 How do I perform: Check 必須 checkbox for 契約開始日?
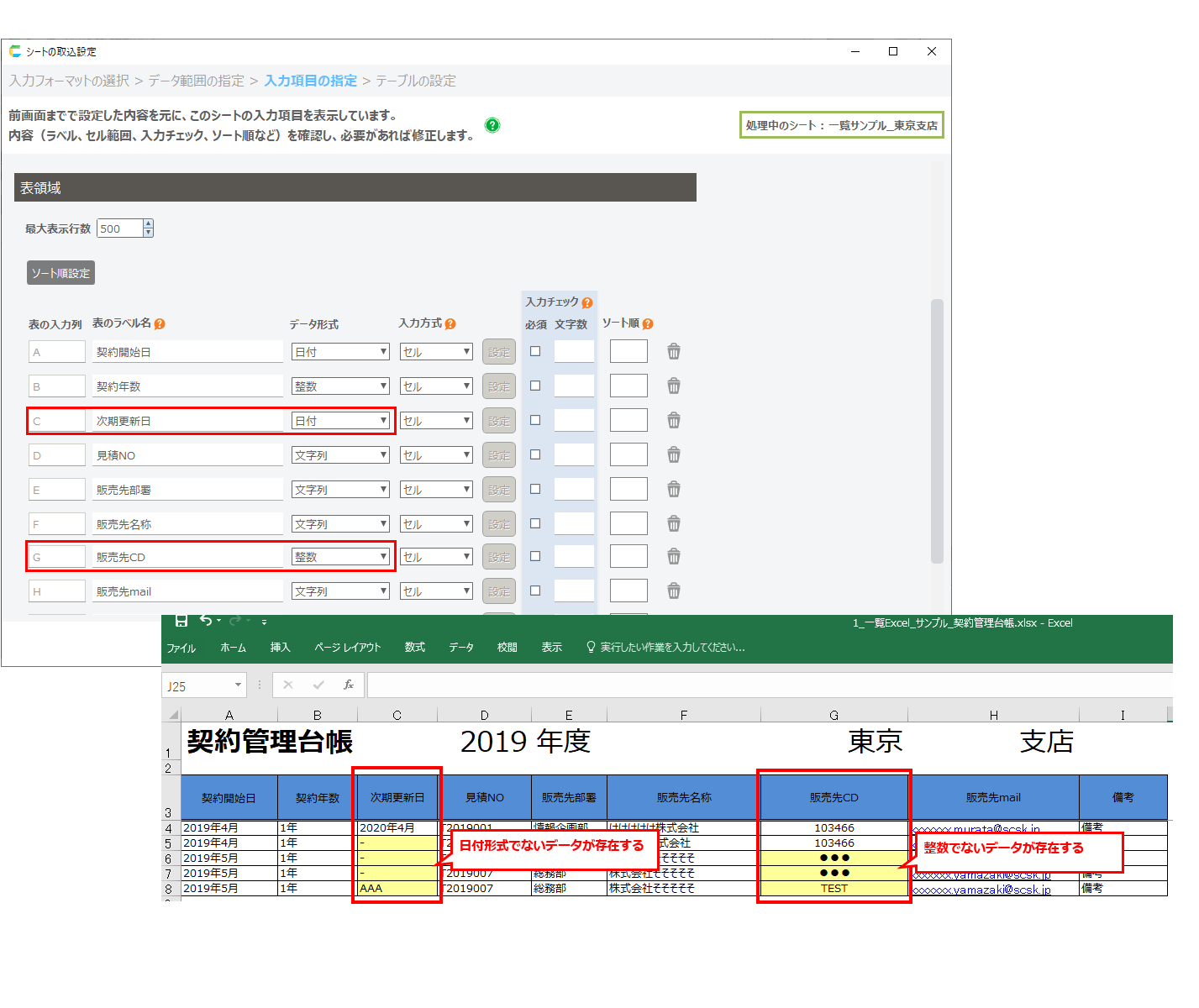click(x=535, y=351)
